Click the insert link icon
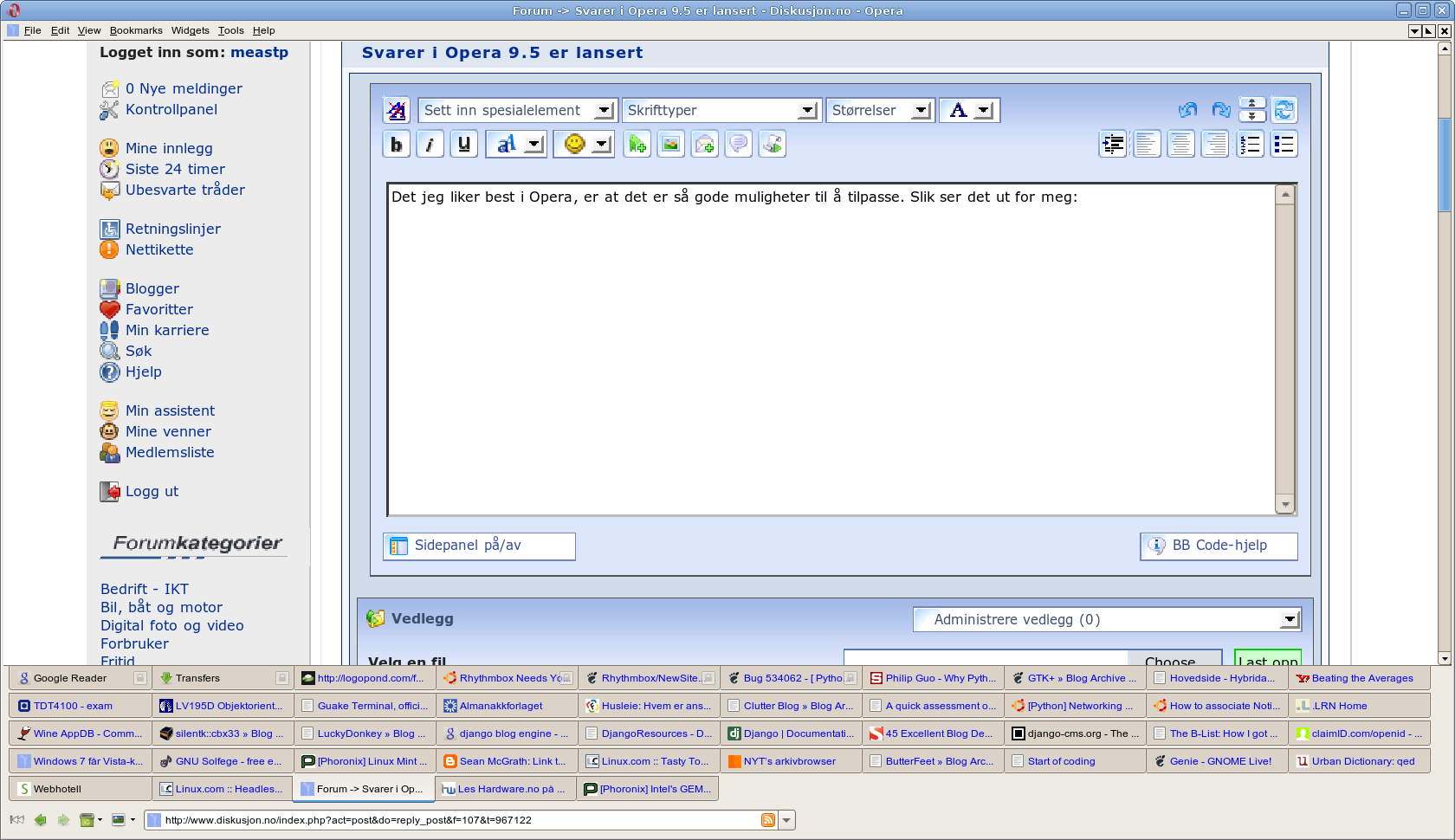This screenshot has height=840, width=1455. [x=637, y=144]
